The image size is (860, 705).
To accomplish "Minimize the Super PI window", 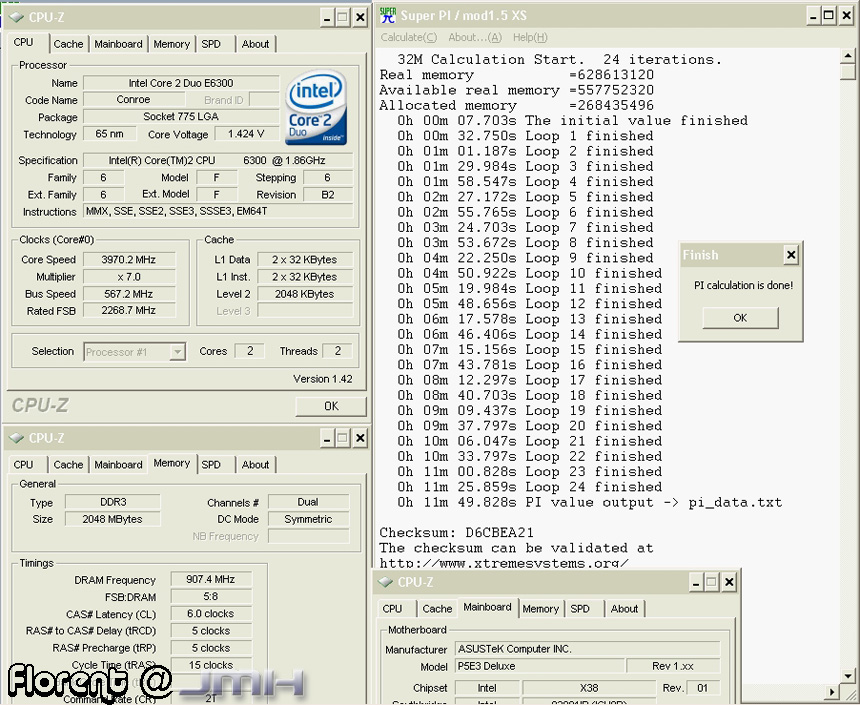I will point(813,15).
